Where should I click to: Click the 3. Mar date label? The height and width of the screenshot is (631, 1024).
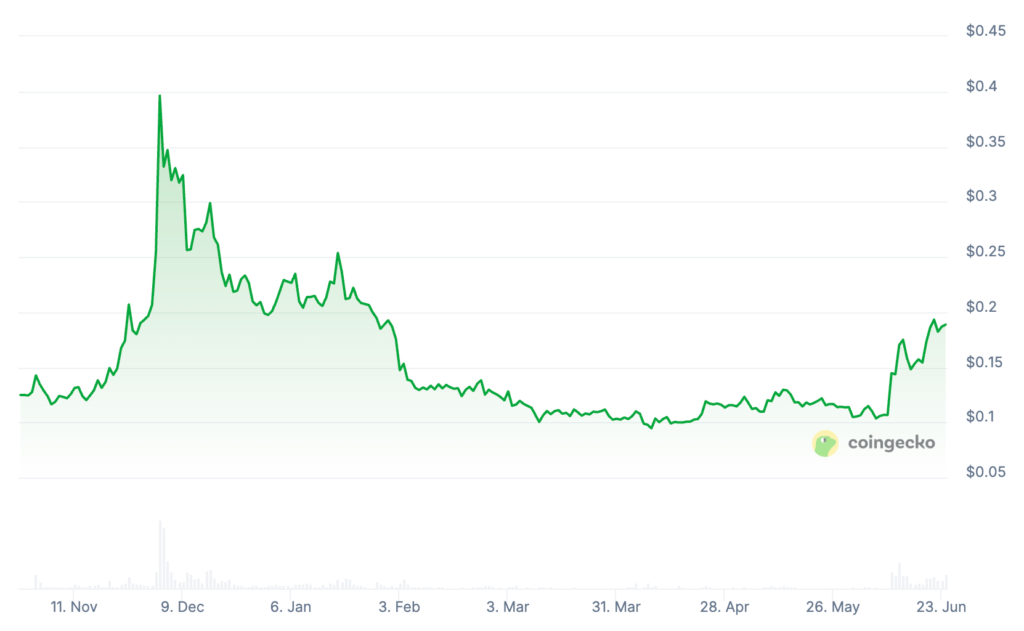click(508, 607)
